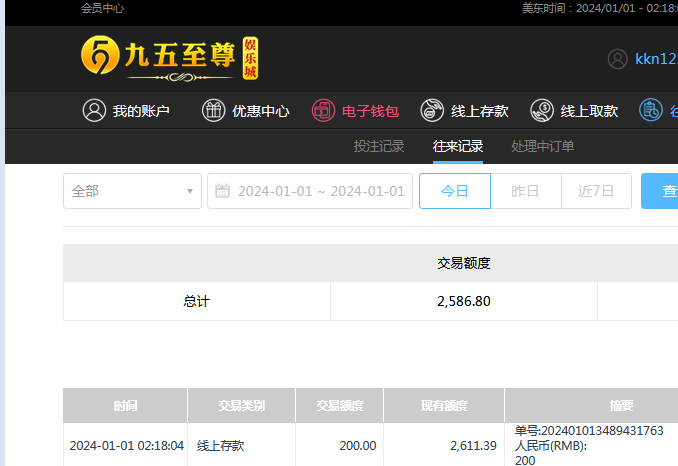The image size is (678, 466).
Task: Click the 我的账户 person icon
Action: 94,111
